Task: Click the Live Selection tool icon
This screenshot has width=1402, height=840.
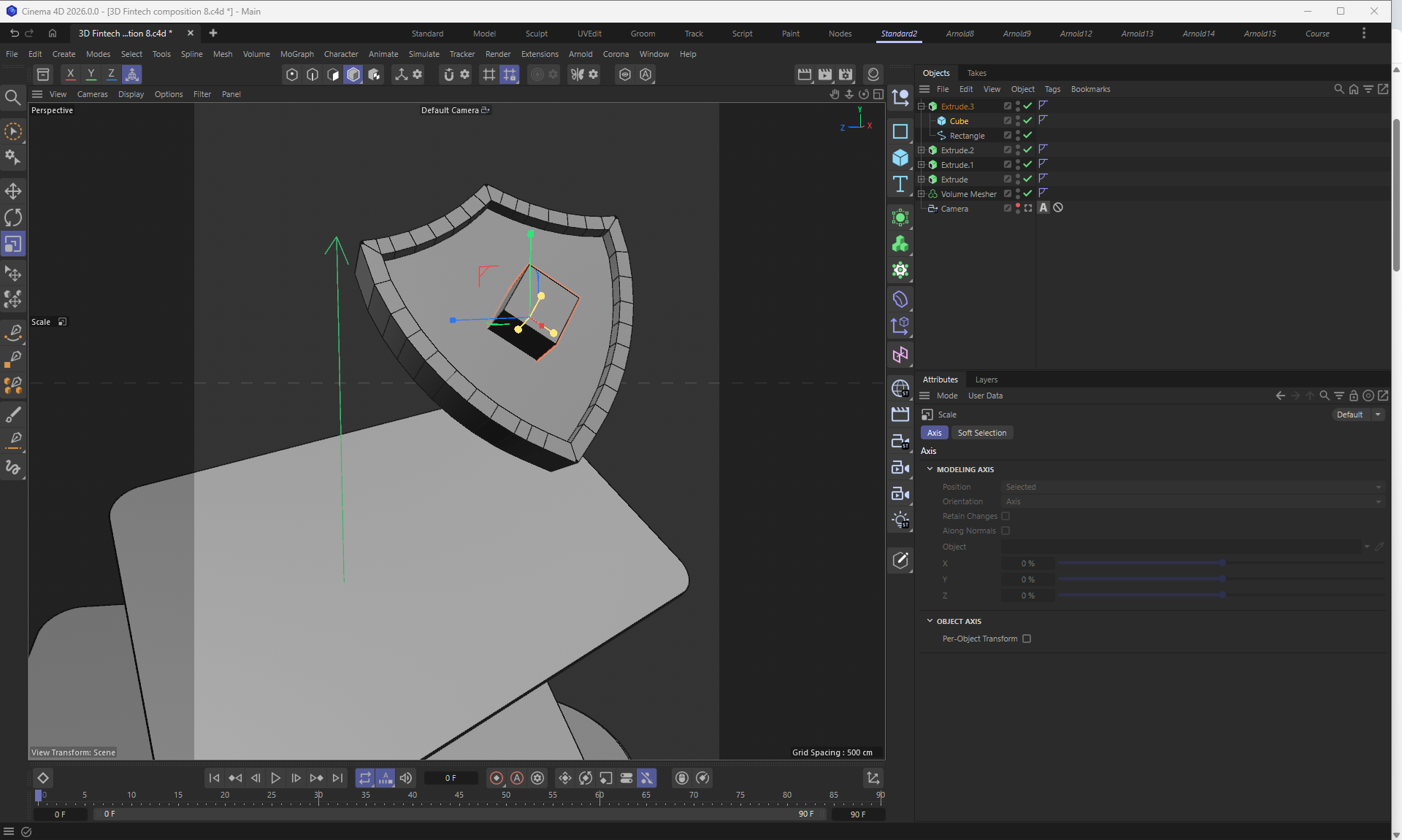Action: [13, 131]
